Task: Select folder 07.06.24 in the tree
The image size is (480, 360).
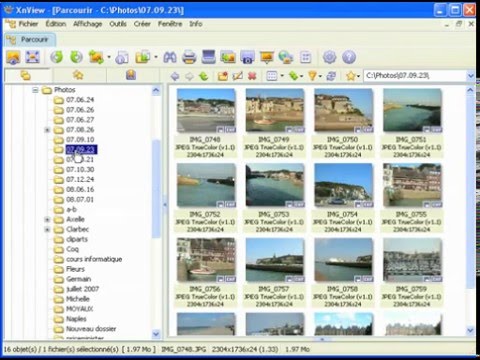Action: (80, 100)
